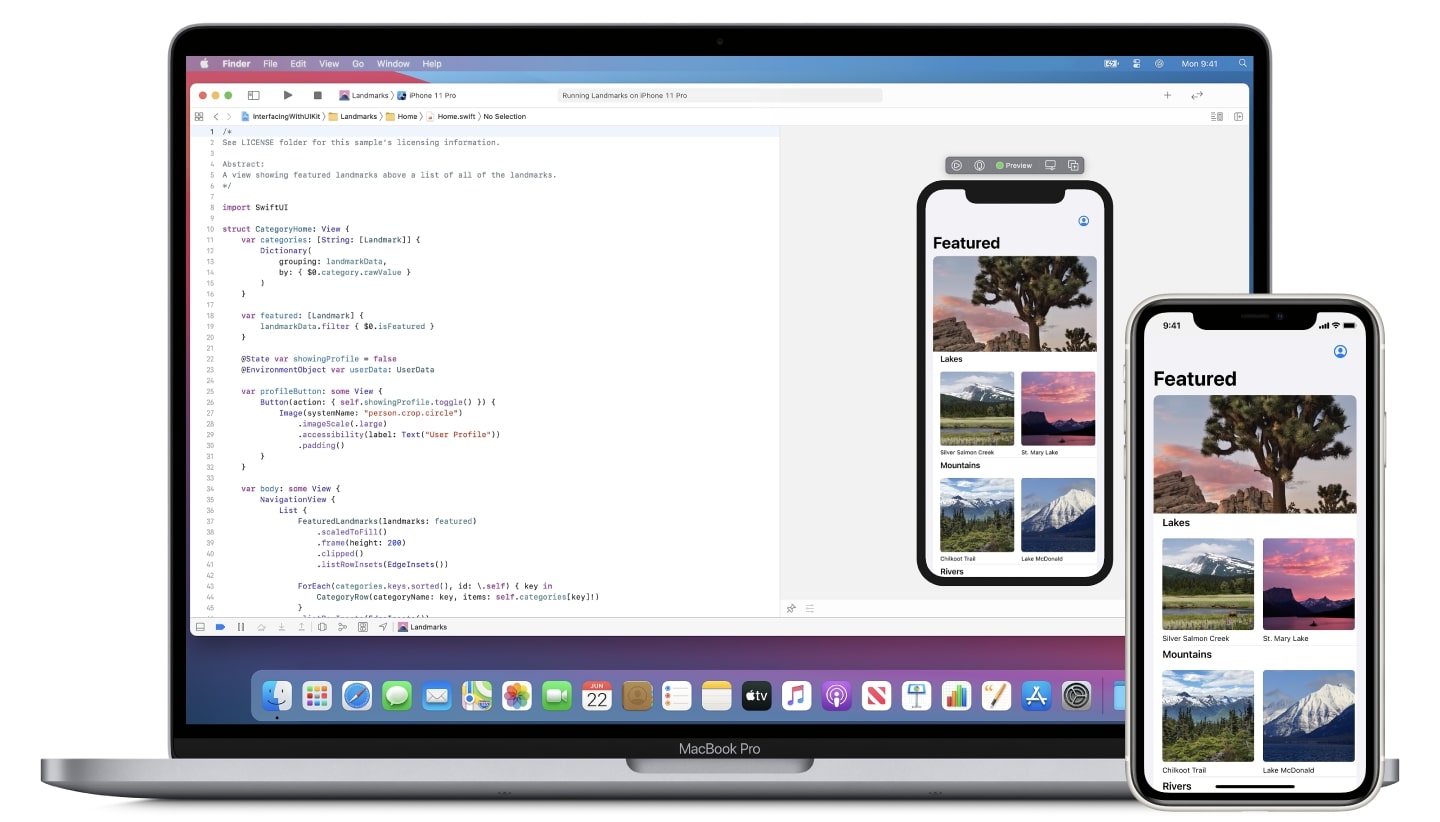
Task: Hide the debug area
Action: click(x=201, y=627)
